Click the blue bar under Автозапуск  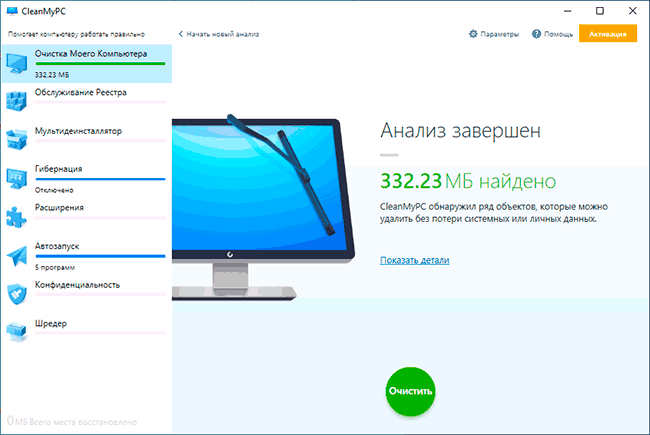(x=100, y=256)
